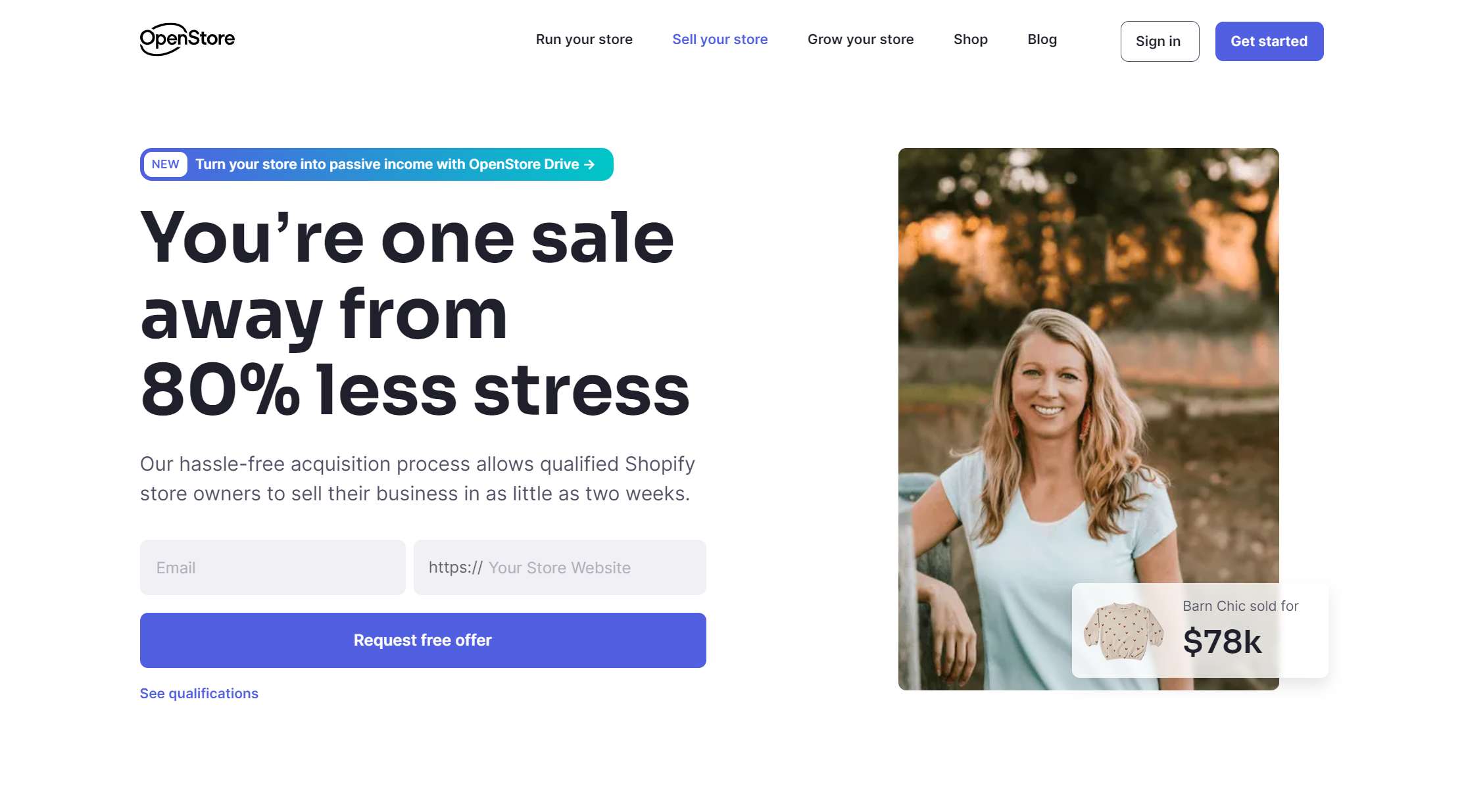Open the Sell your store menu
This screenshot has height=812, width=1464.
pyautogui.click(x=720, y=39)
